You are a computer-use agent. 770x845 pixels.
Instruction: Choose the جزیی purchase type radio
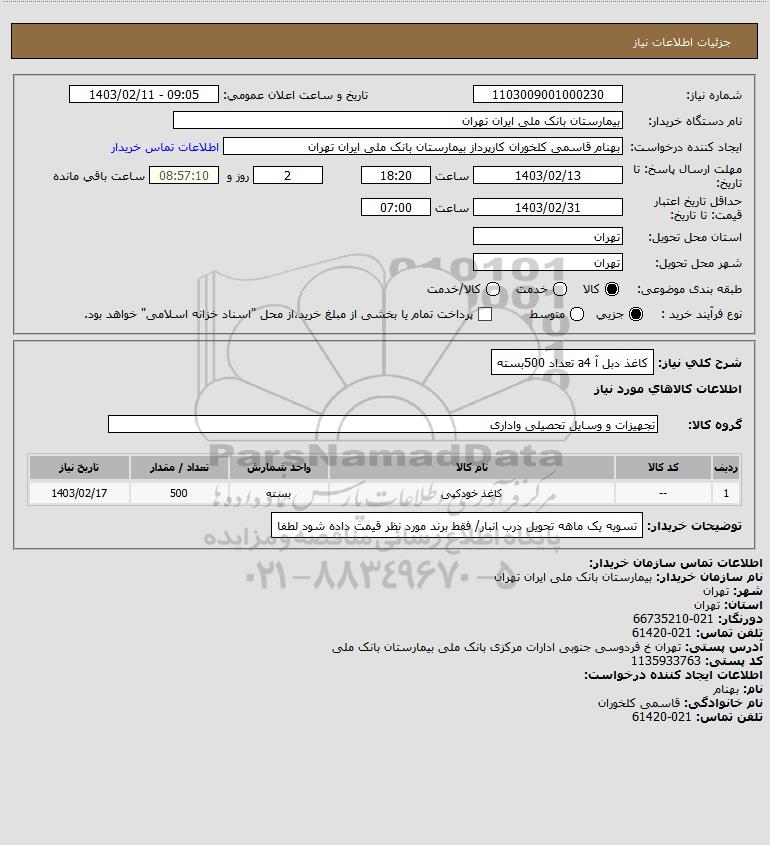click(x=636, y=314)
